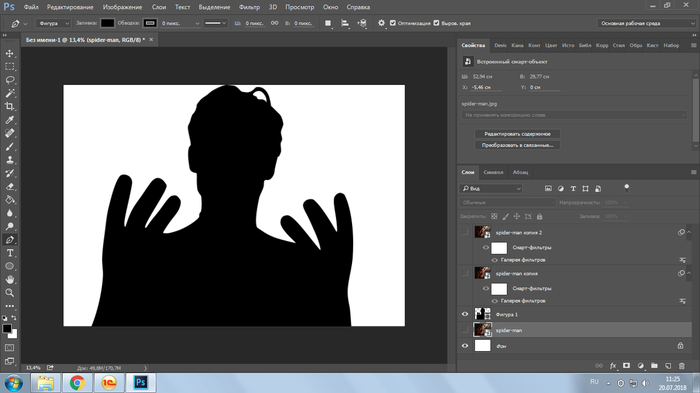The width and height of the screenshot is (700, 393).
Task: Open the Фильтр menu
Action: tap(249, 7)
